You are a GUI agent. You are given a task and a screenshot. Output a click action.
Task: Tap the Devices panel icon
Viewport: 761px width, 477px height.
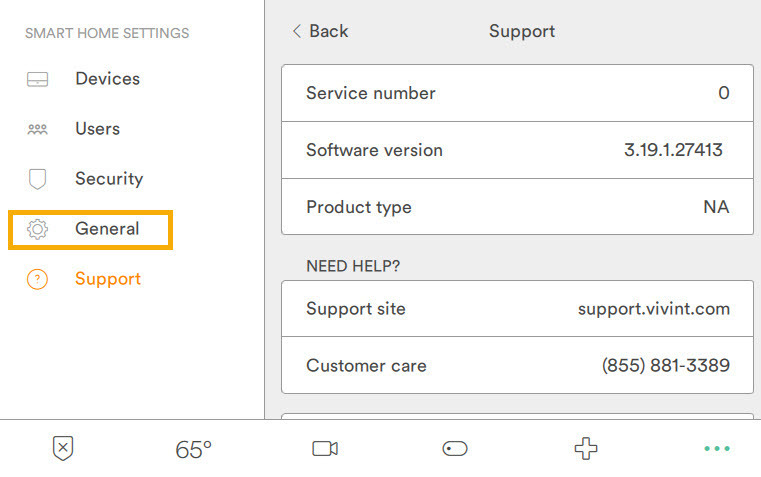(x=37, y=79)
